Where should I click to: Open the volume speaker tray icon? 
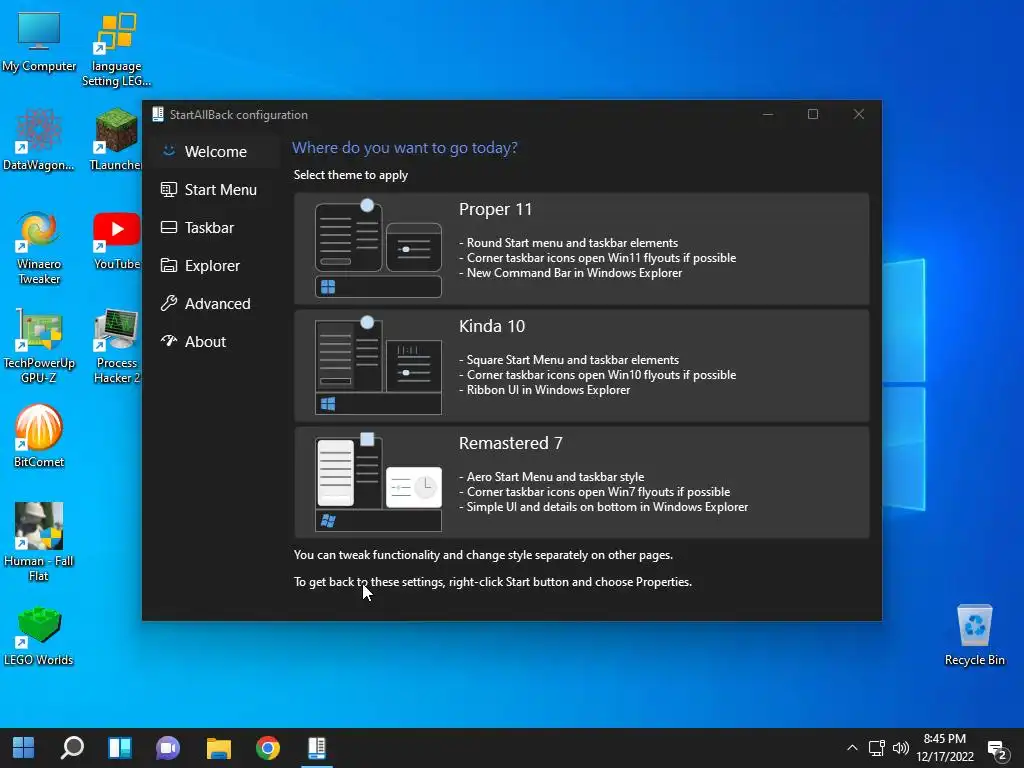[x=901, y=748]
